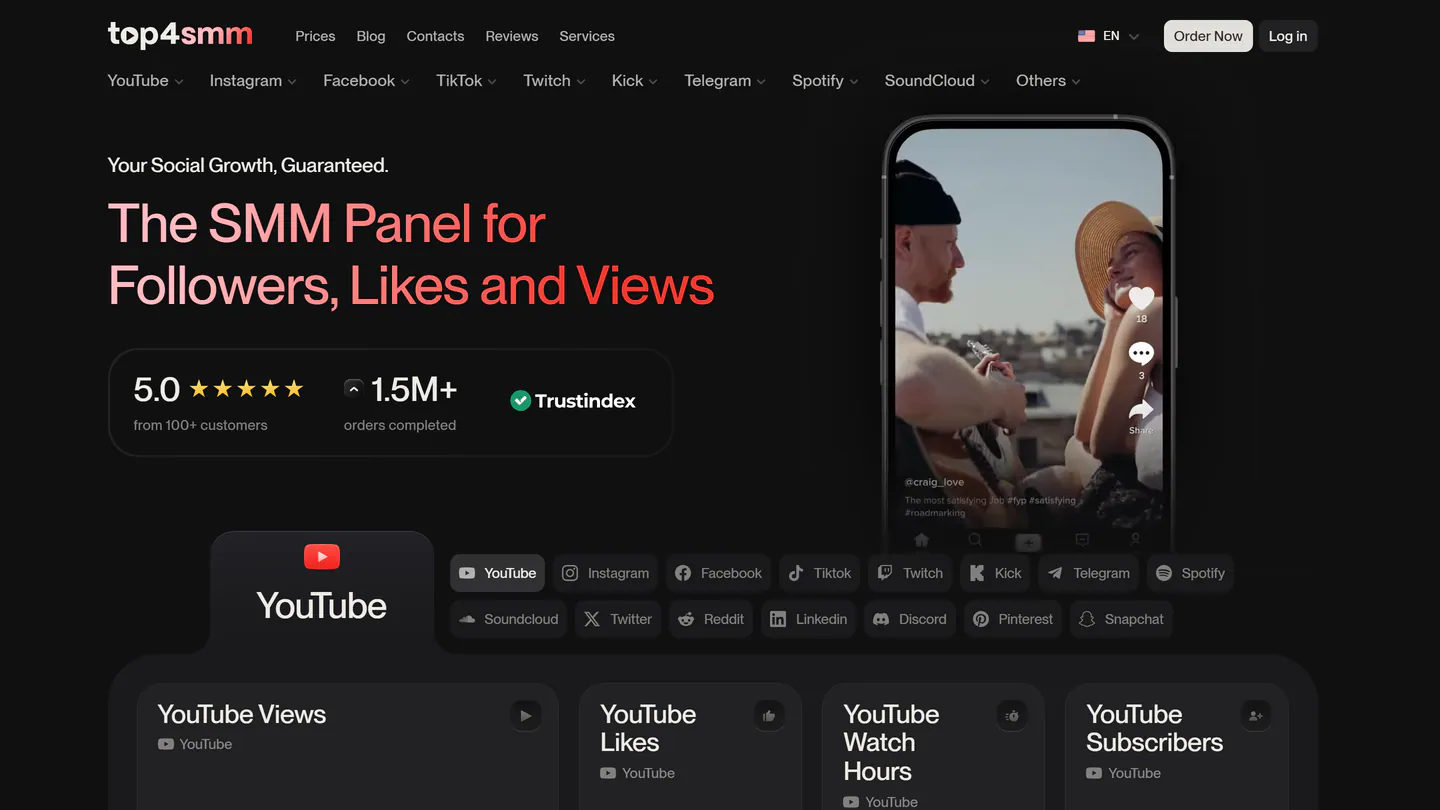Click add-user icon on YouTube Subscribers card
The image size is (1440, 810).
pos(1256,715)
